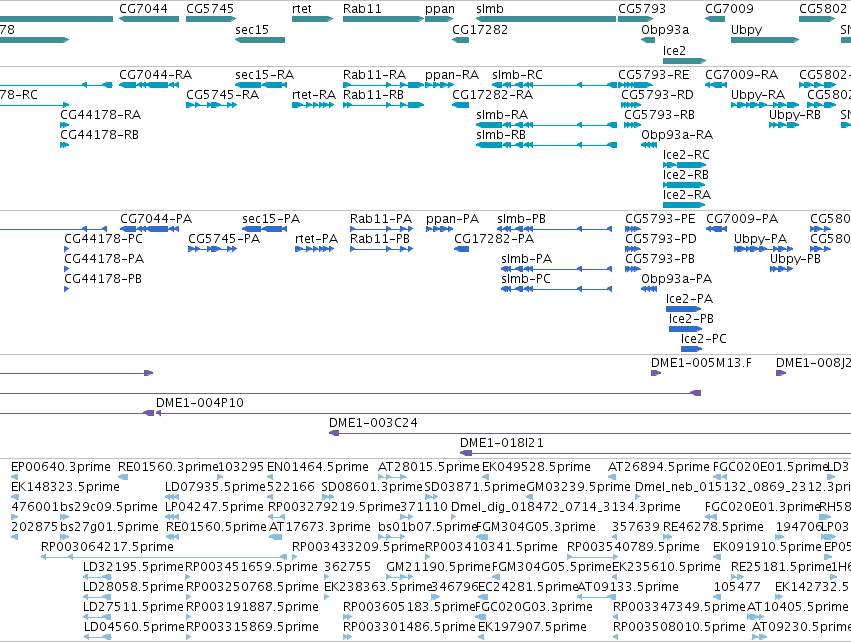851x642 pixels.
Task: Select the CG7009 gene label
Action: [729, 9]
